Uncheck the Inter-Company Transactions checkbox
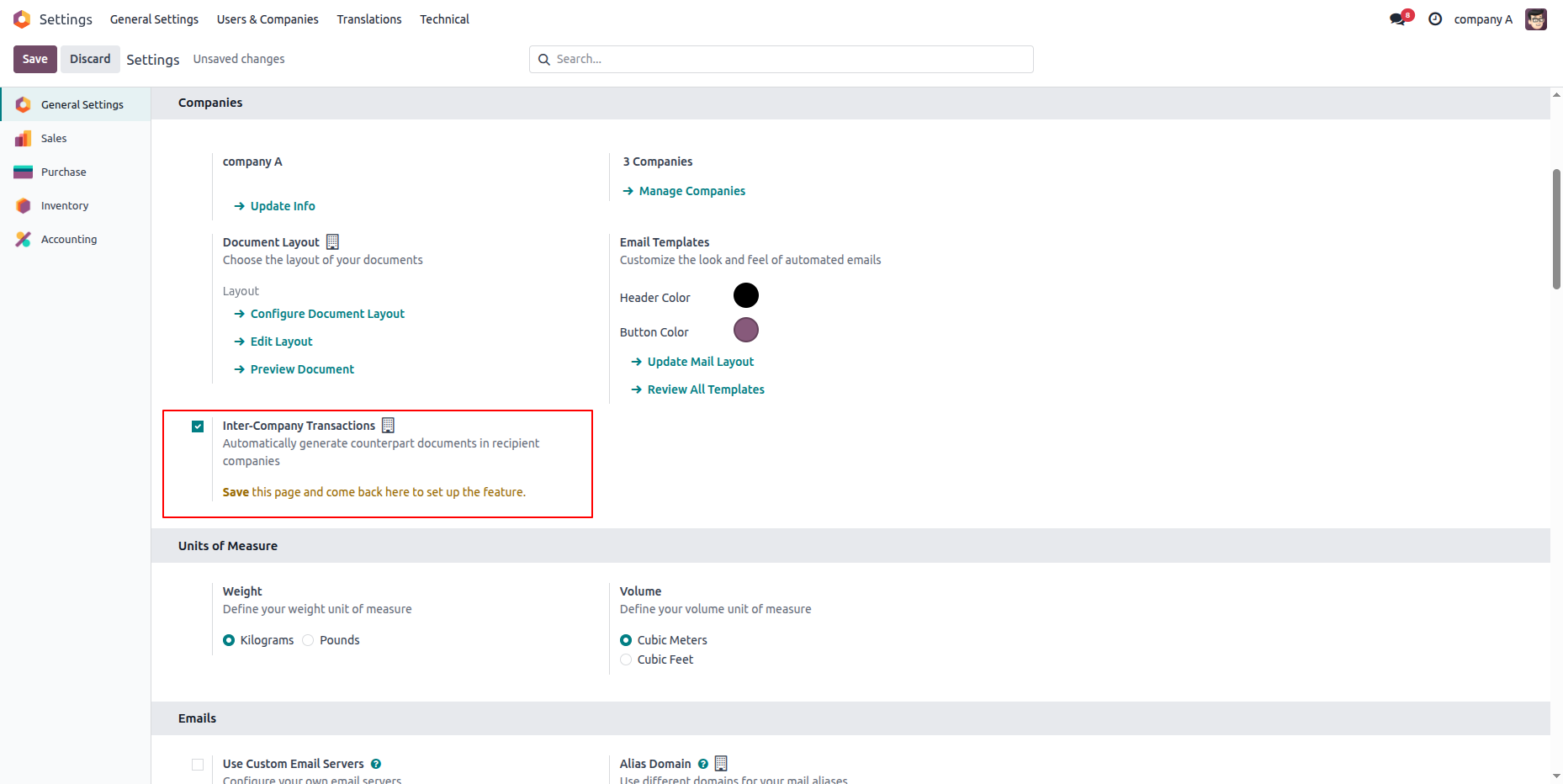1563x784 pixels. 198,426
